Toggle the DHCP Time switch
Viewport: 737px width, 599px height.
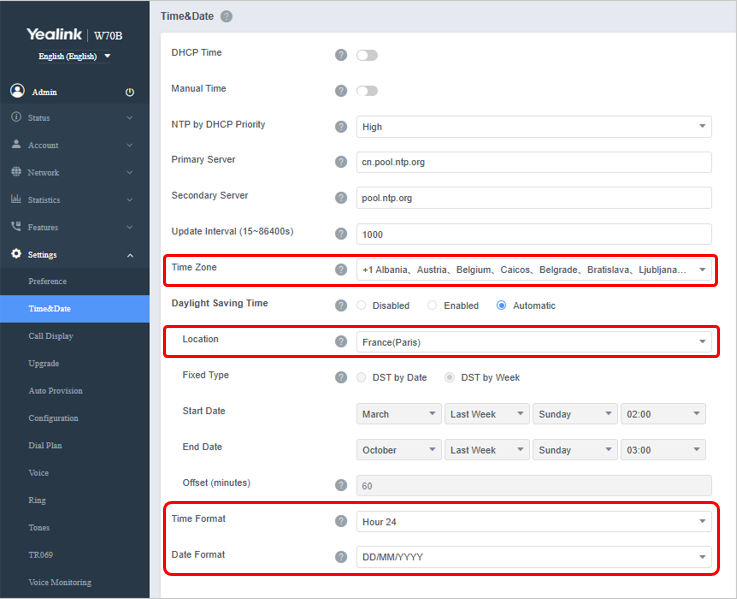coord(367,55)
